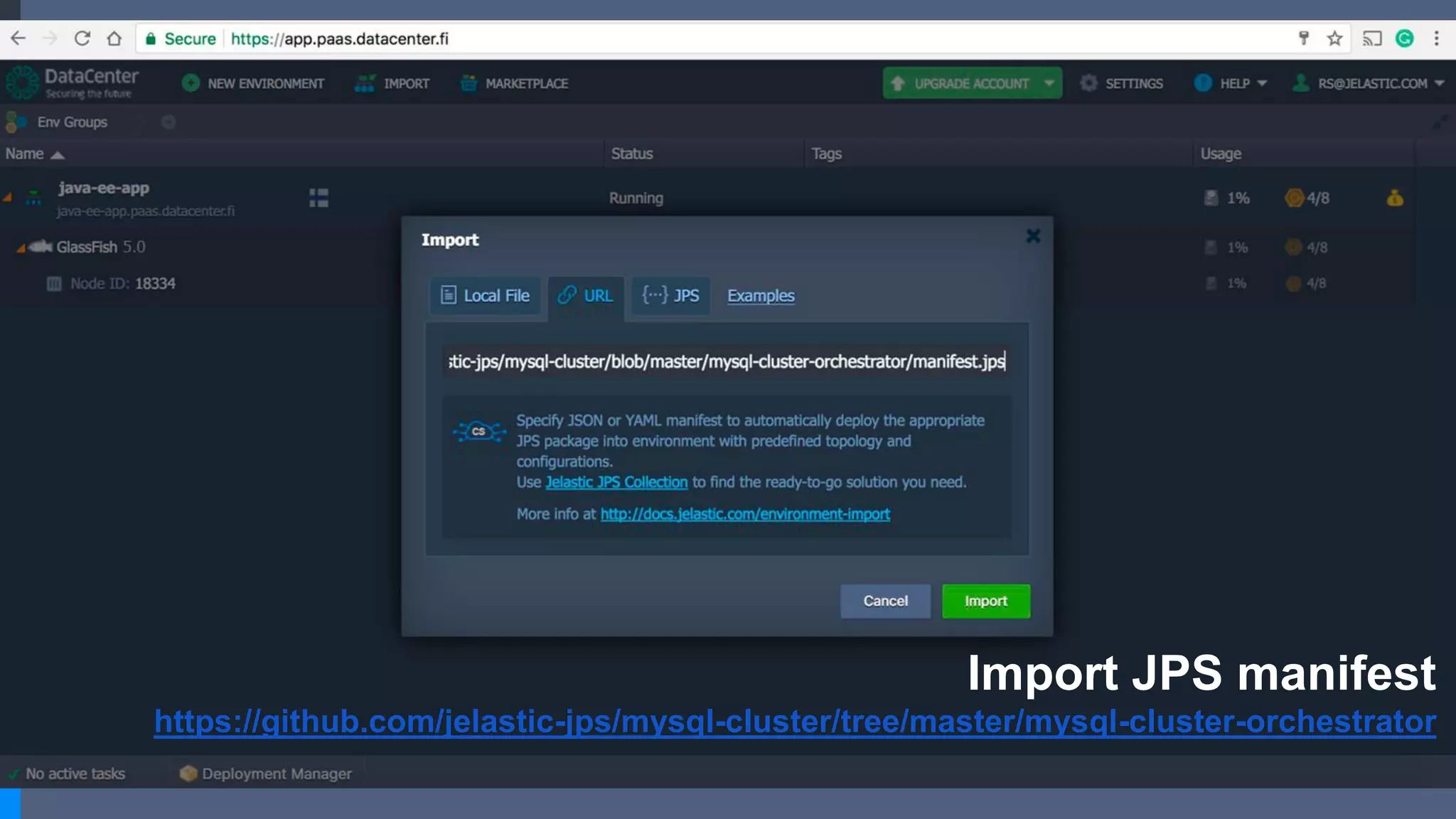Screen dimensions: 1456x819
Task: Switch to the JPS tab
Action: [670, 296]
